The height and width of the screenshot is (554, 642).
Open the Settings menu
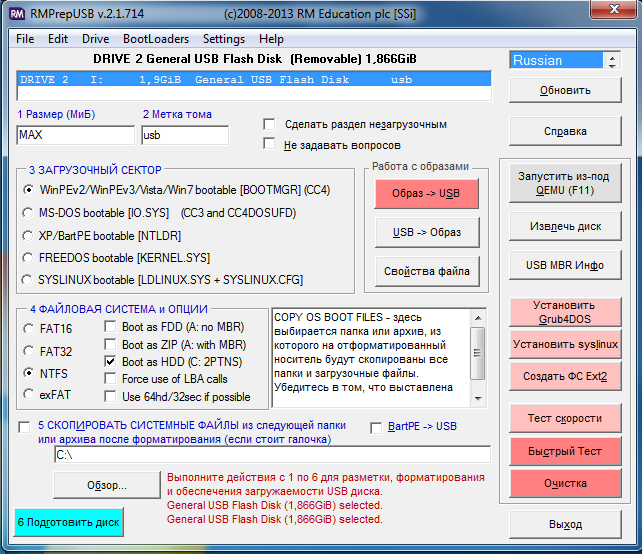[x=223, y=39]
